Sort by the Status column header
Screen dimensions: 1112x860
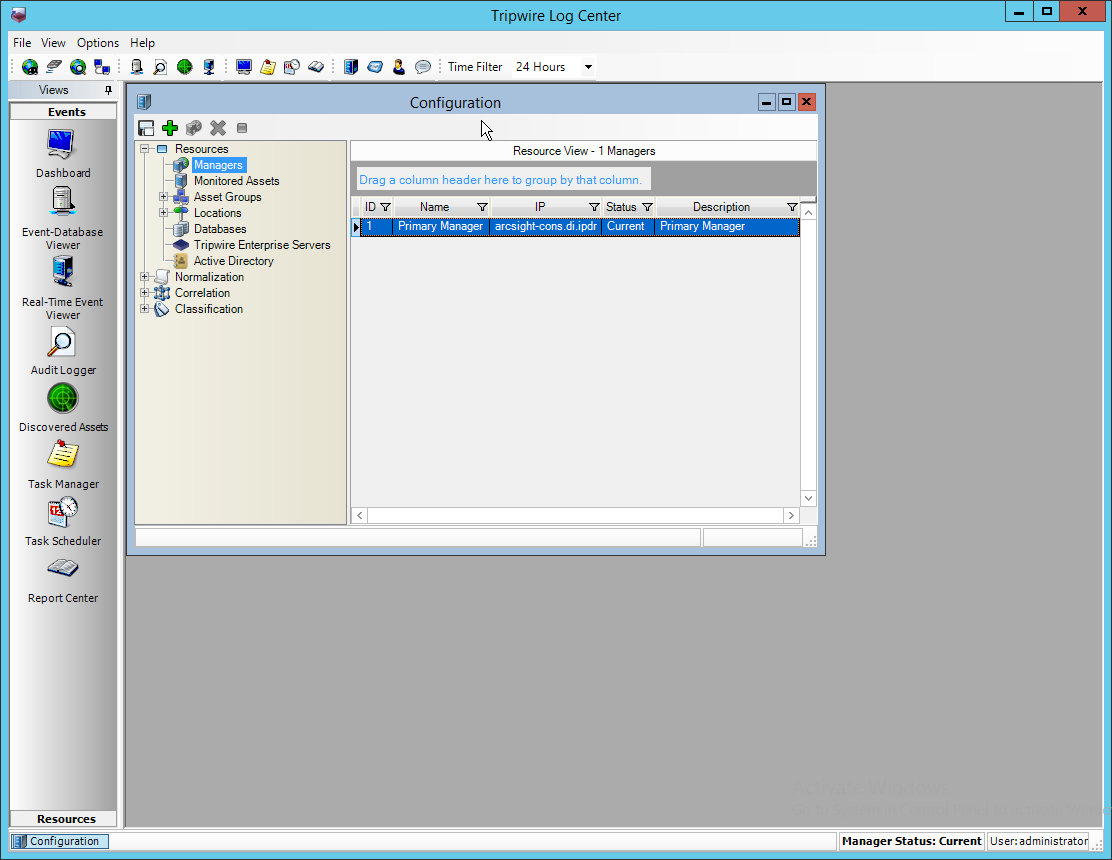(x=621, y=207)
